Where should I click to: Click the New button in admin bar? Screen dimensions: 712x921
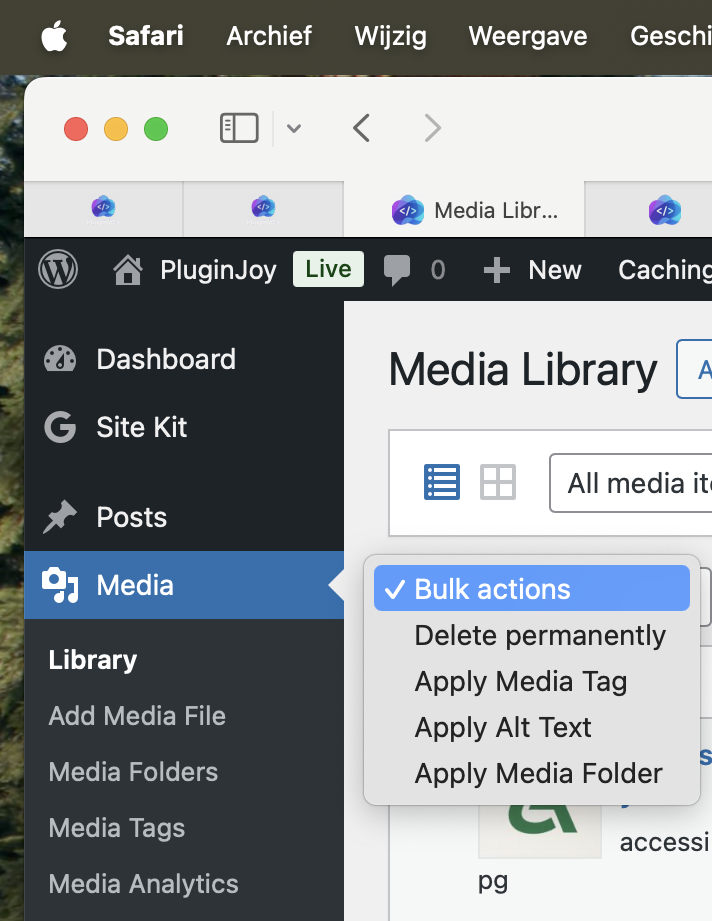[x=532, y=269]
